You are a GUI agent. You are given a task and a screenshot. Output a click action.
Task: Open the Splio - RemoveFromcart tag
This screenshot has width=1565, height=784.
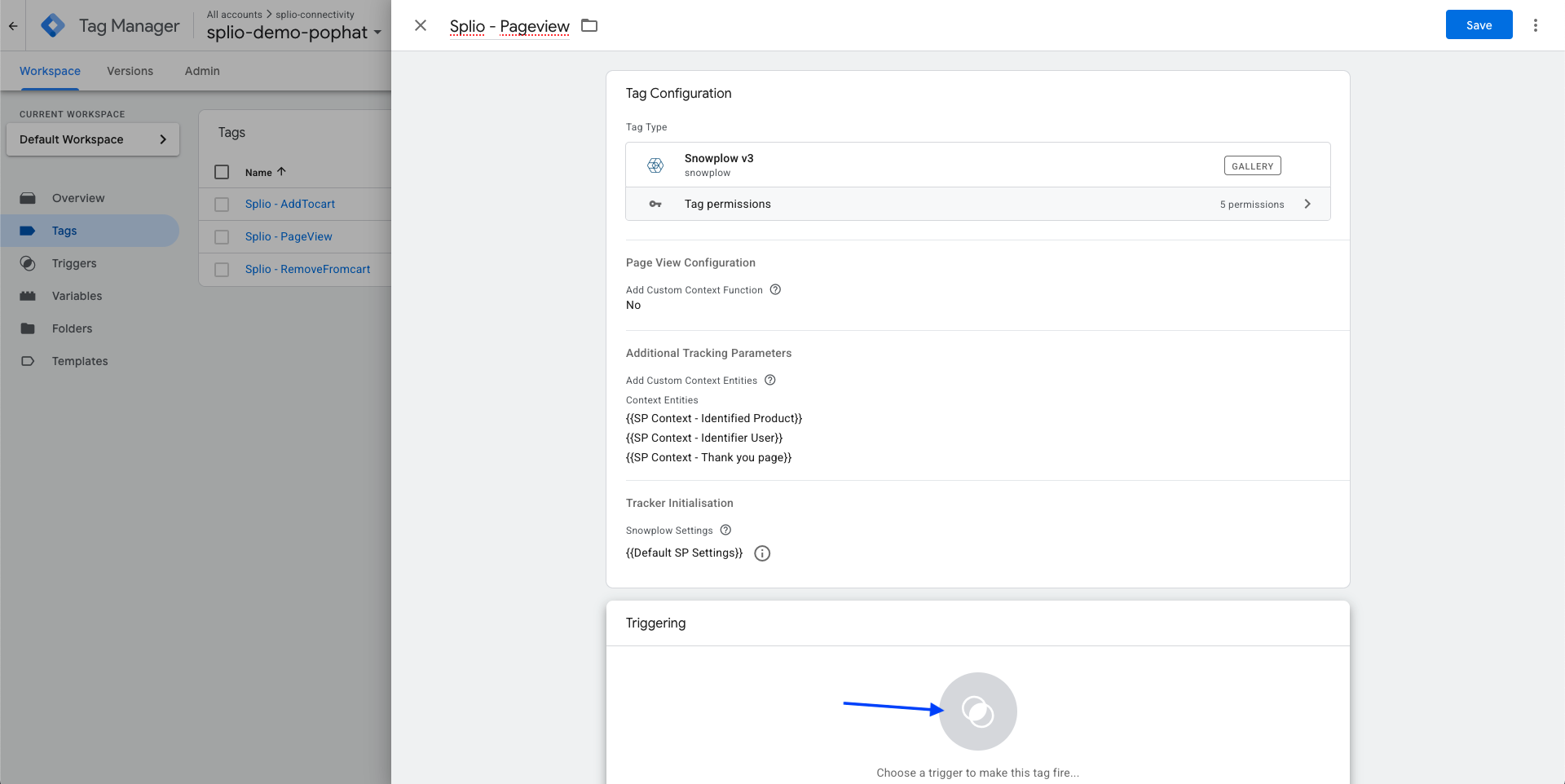pos(307,269)
